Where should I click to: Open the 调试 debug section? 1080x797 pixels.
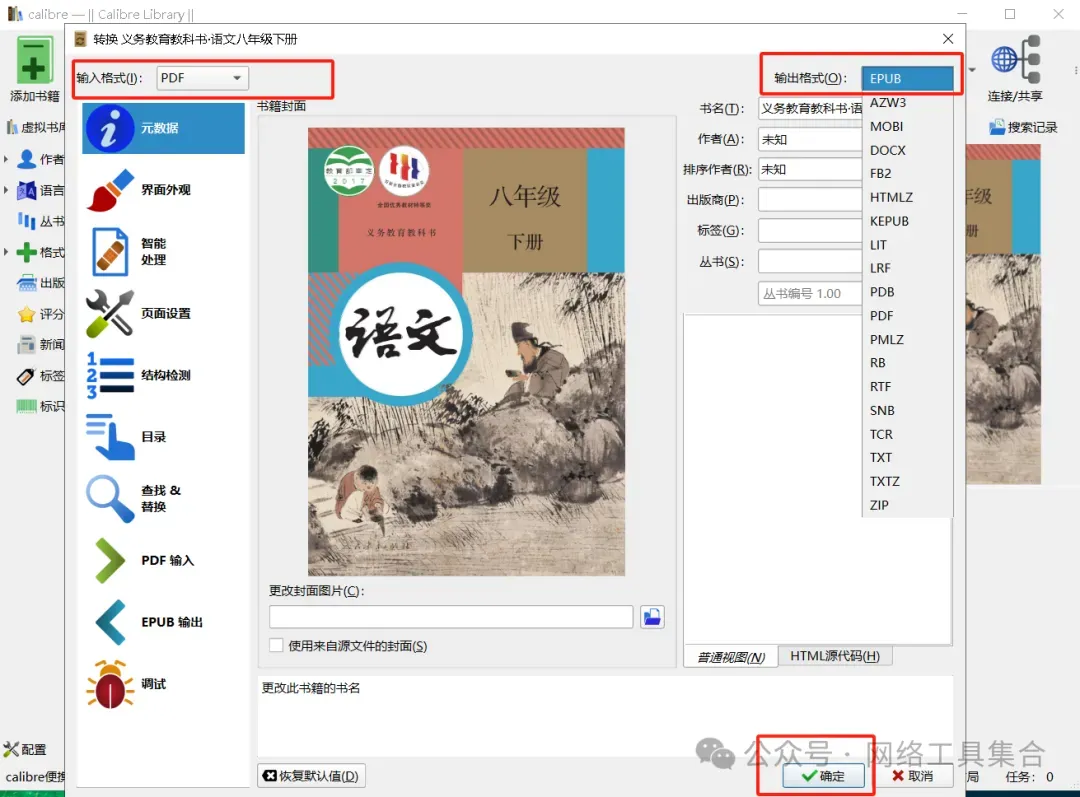[x=163, y=684]
